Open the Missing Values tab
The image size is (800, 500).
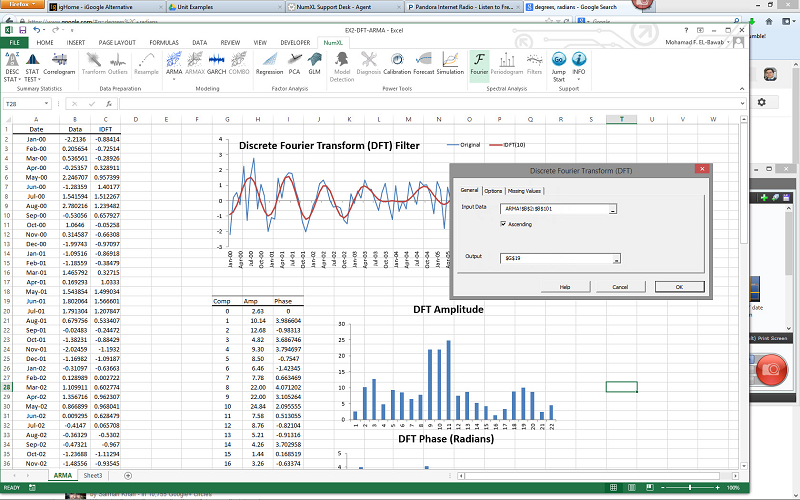[x=524, y=190]
